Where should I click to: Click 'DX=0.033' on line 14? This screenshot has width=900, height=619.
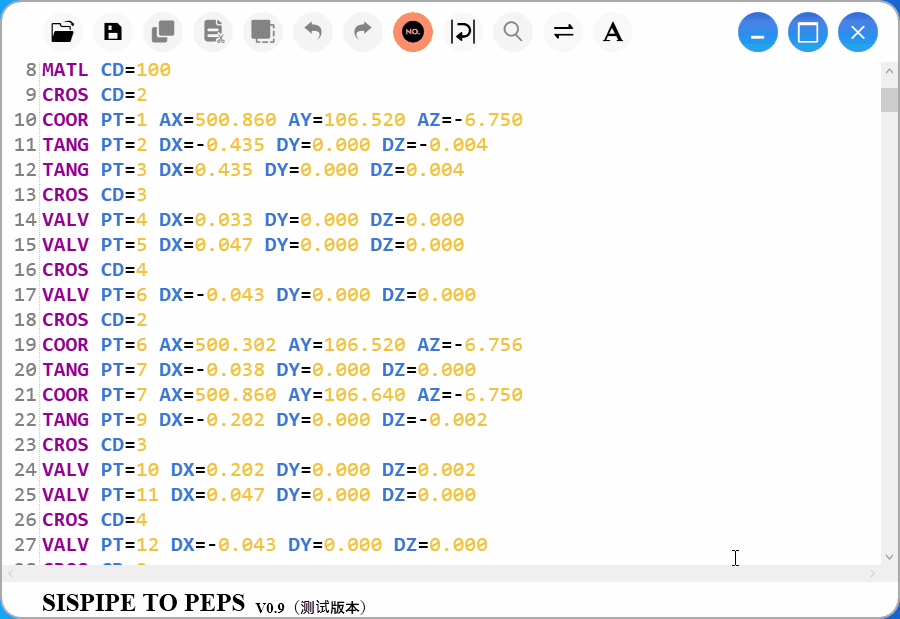click(206, 220)
